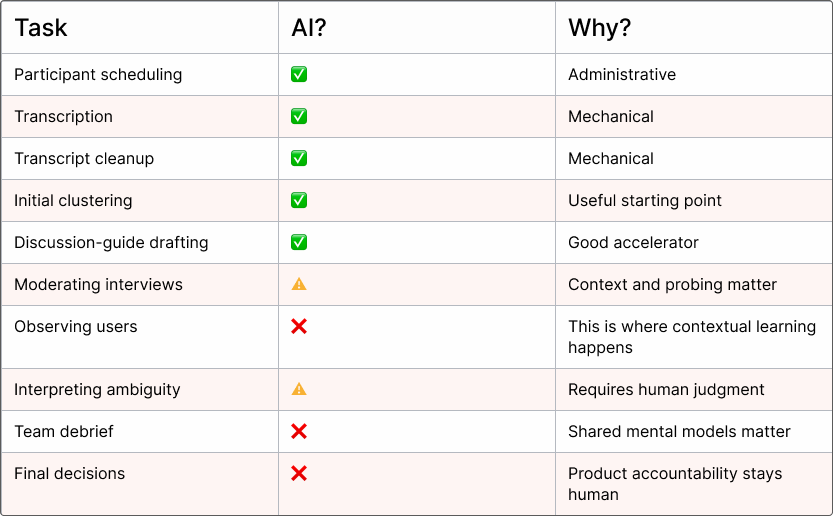833x516 pixels.
Task: Select the Useful starting point cell
Action: (694, 201)
